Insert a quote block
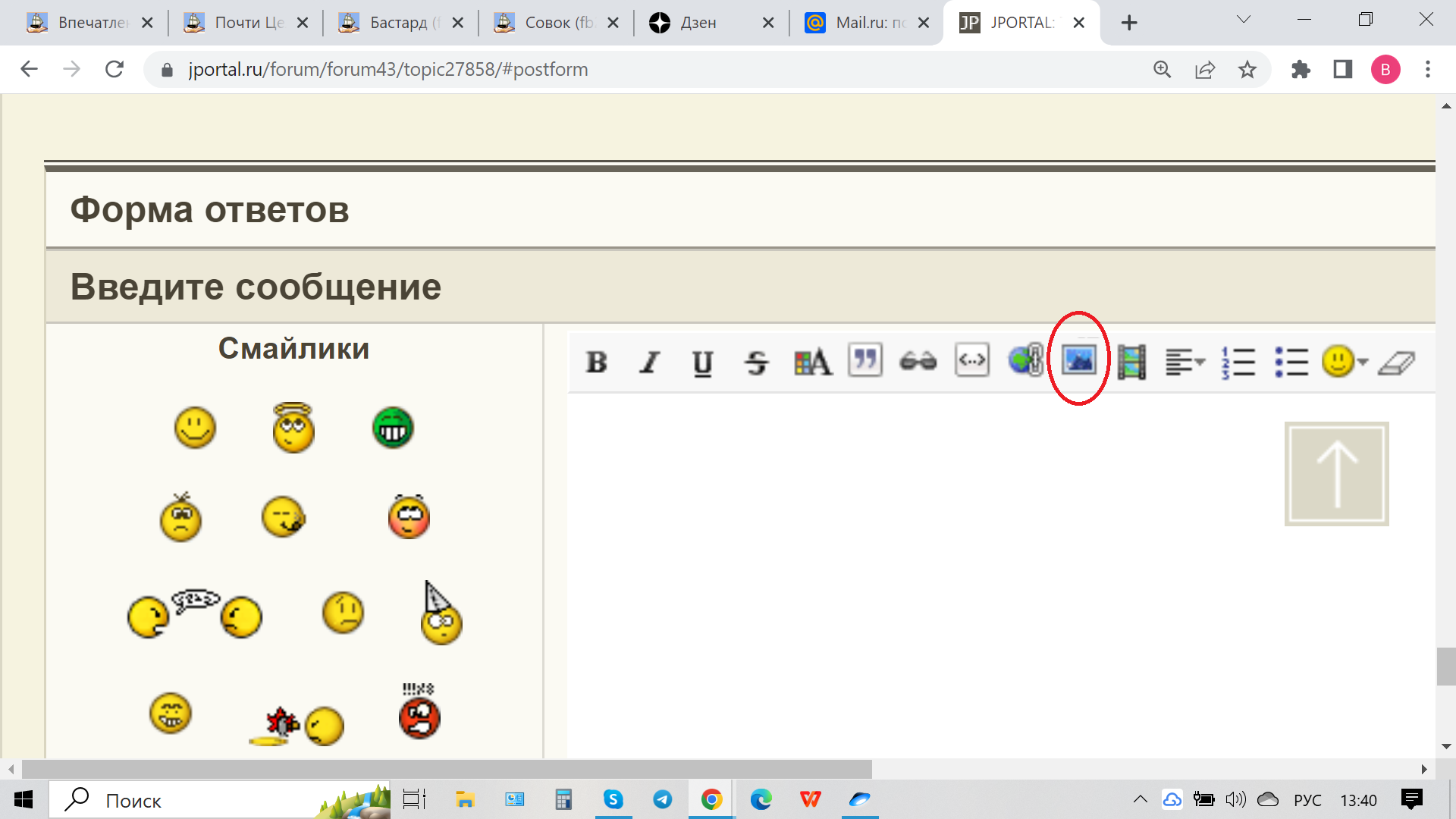 tap(865, 360)
